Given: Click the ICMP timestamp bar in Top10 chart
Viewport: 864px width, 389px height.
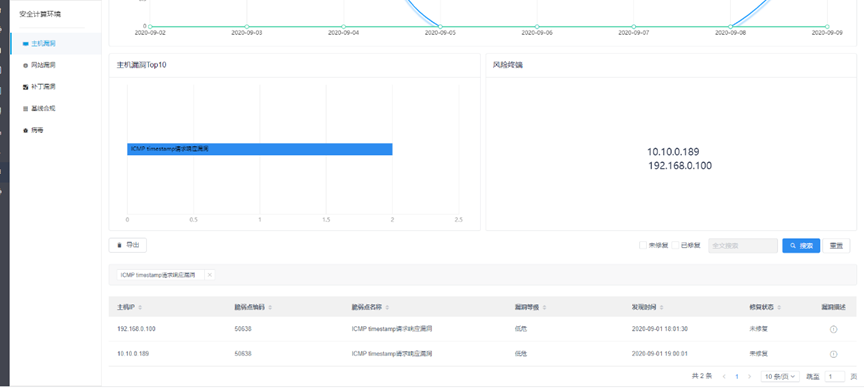Looking at the screenshot, I should [x=260, y=149].
